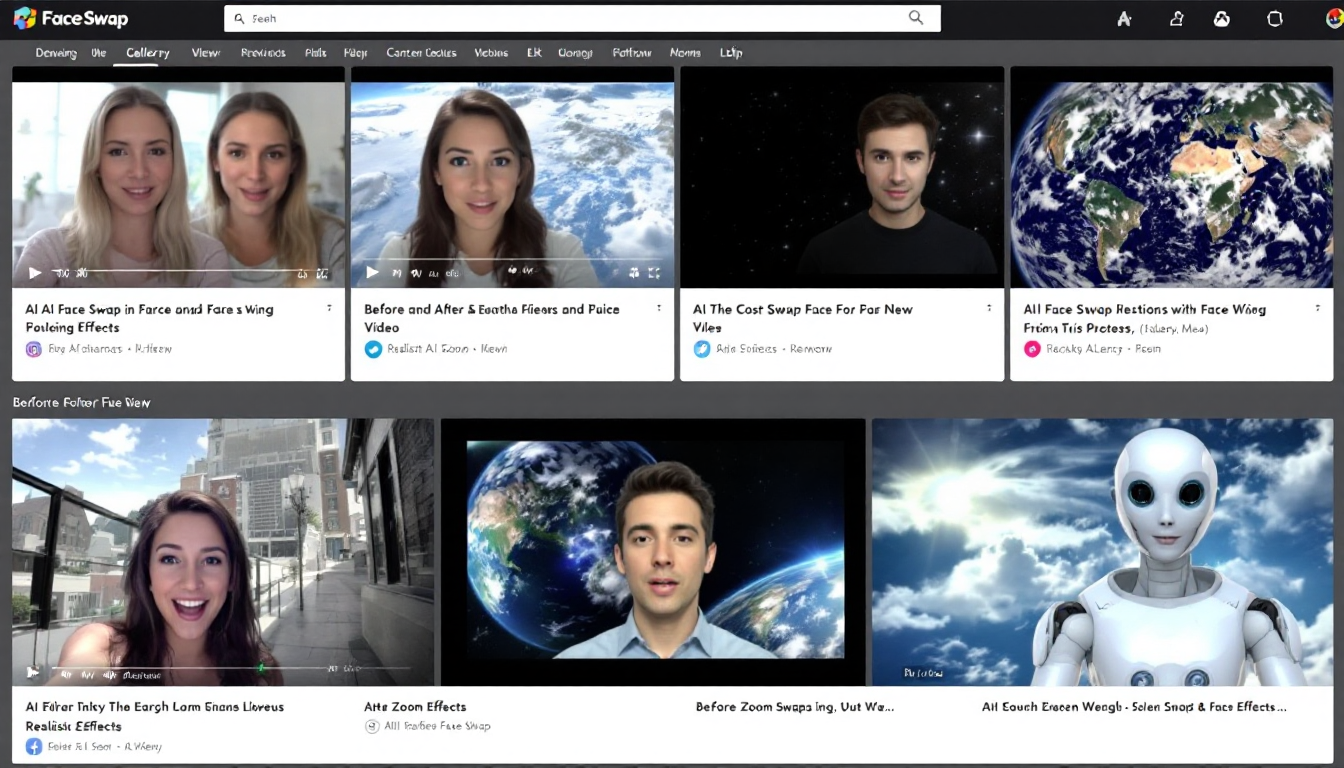The image size is (1344, 768).
Task: Play the two blonde women video
Action: [x=35, y=273]
